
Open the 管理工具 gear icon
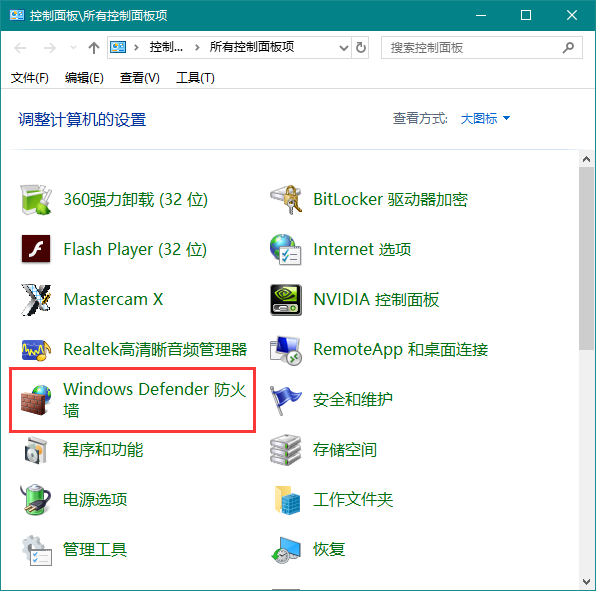(36, 550)
